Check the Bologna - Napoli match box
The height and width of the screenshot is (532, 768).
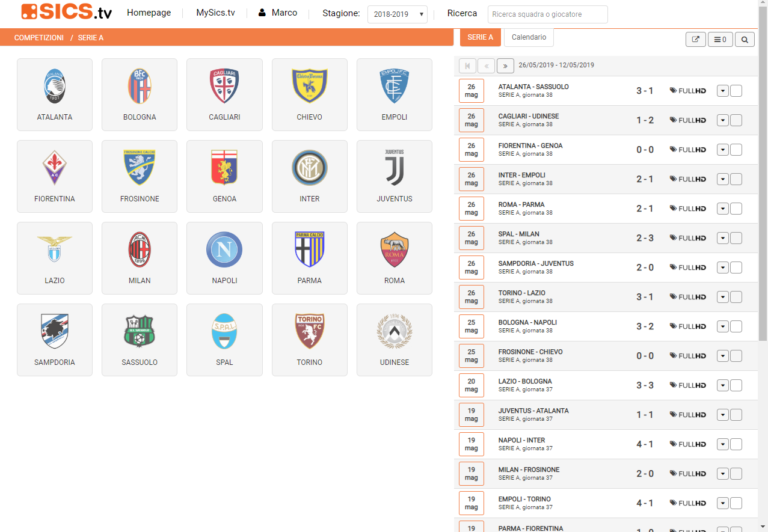pyautogui.click(x=736, y=326)
